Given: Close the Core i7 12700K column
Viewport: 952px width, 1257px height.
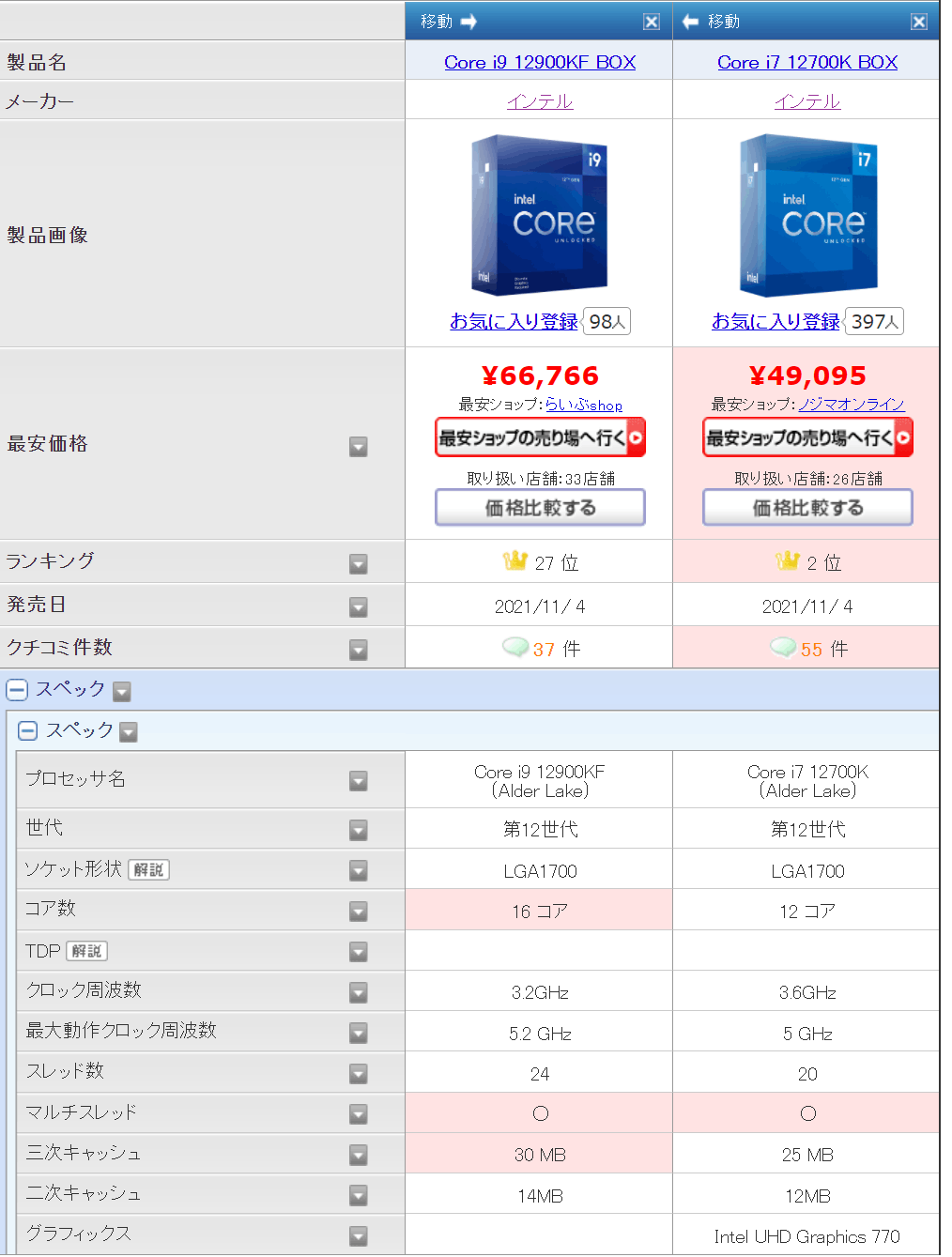Looking at the screenshot, I should point(919,22).
